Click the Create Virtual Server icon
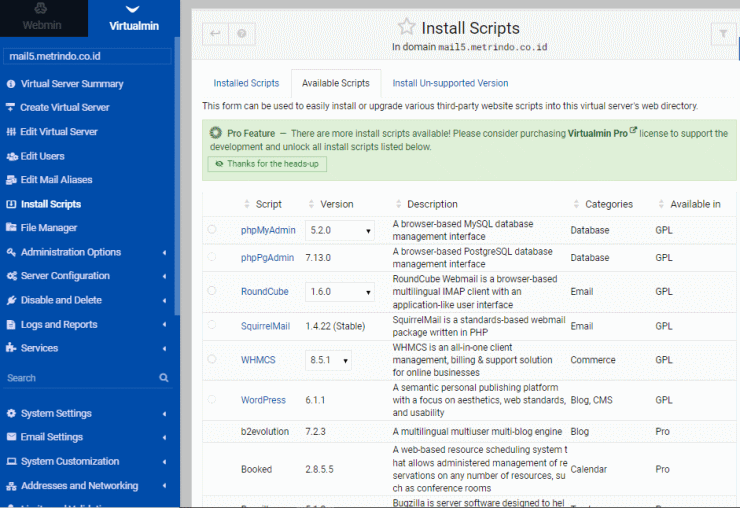The width and height of the screenshot is (740, 508). pyautogui.click(x=10, y=107)
